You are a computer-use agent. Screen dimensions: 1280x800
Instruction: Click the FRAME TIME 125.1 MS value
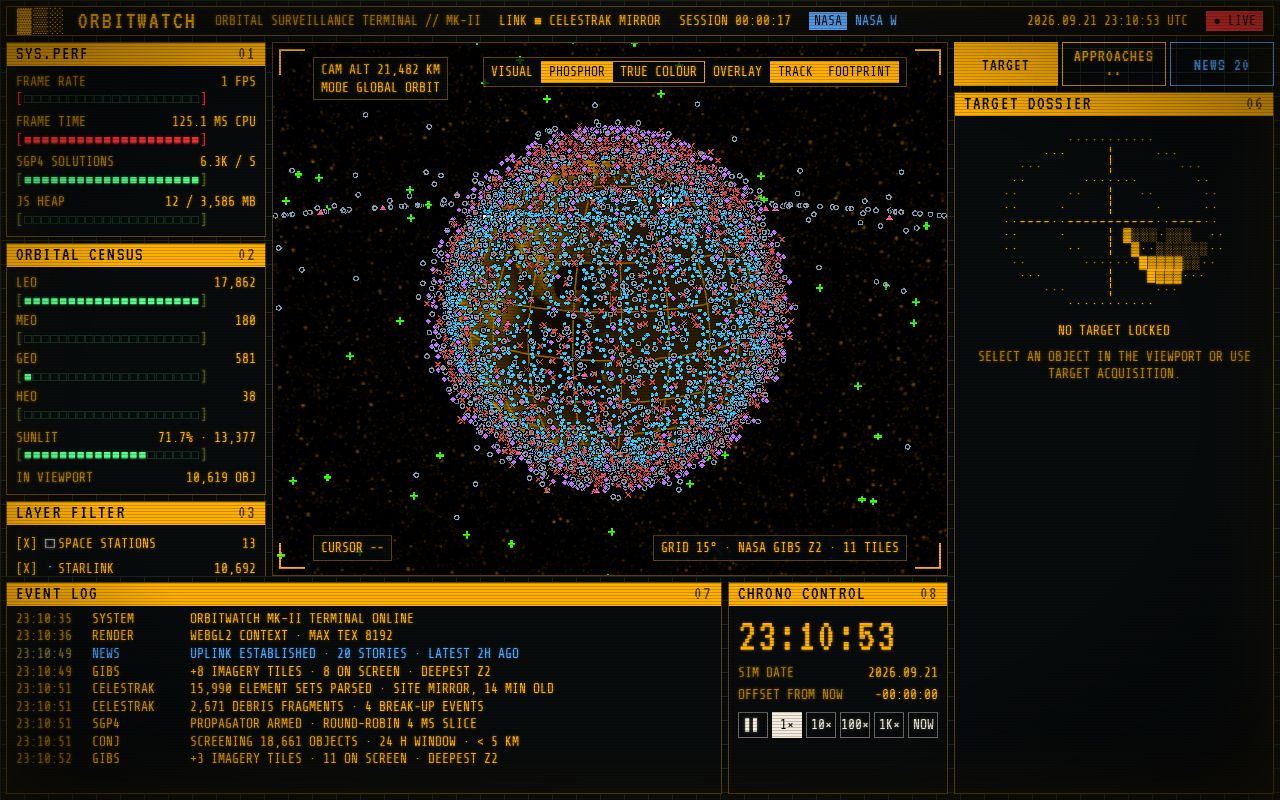(x=214, y=122)
